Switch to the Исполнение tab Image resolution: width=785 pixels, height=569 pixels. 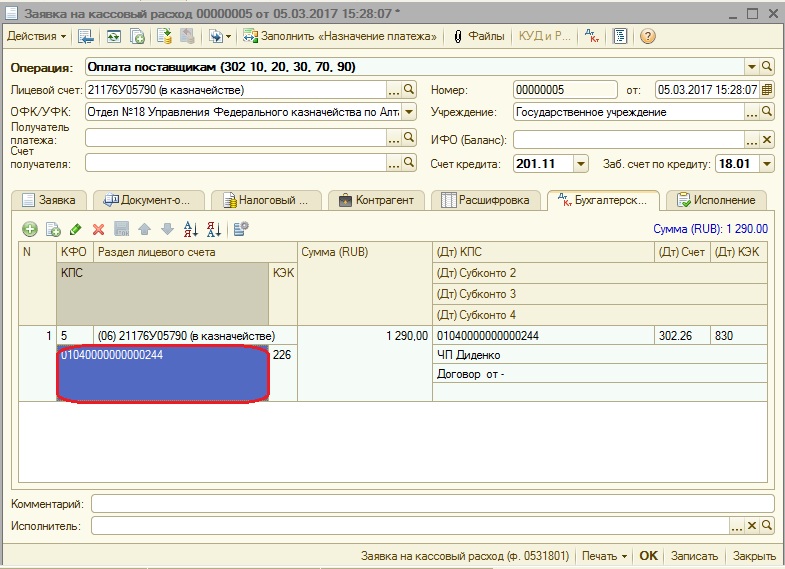tap(717, 200)
